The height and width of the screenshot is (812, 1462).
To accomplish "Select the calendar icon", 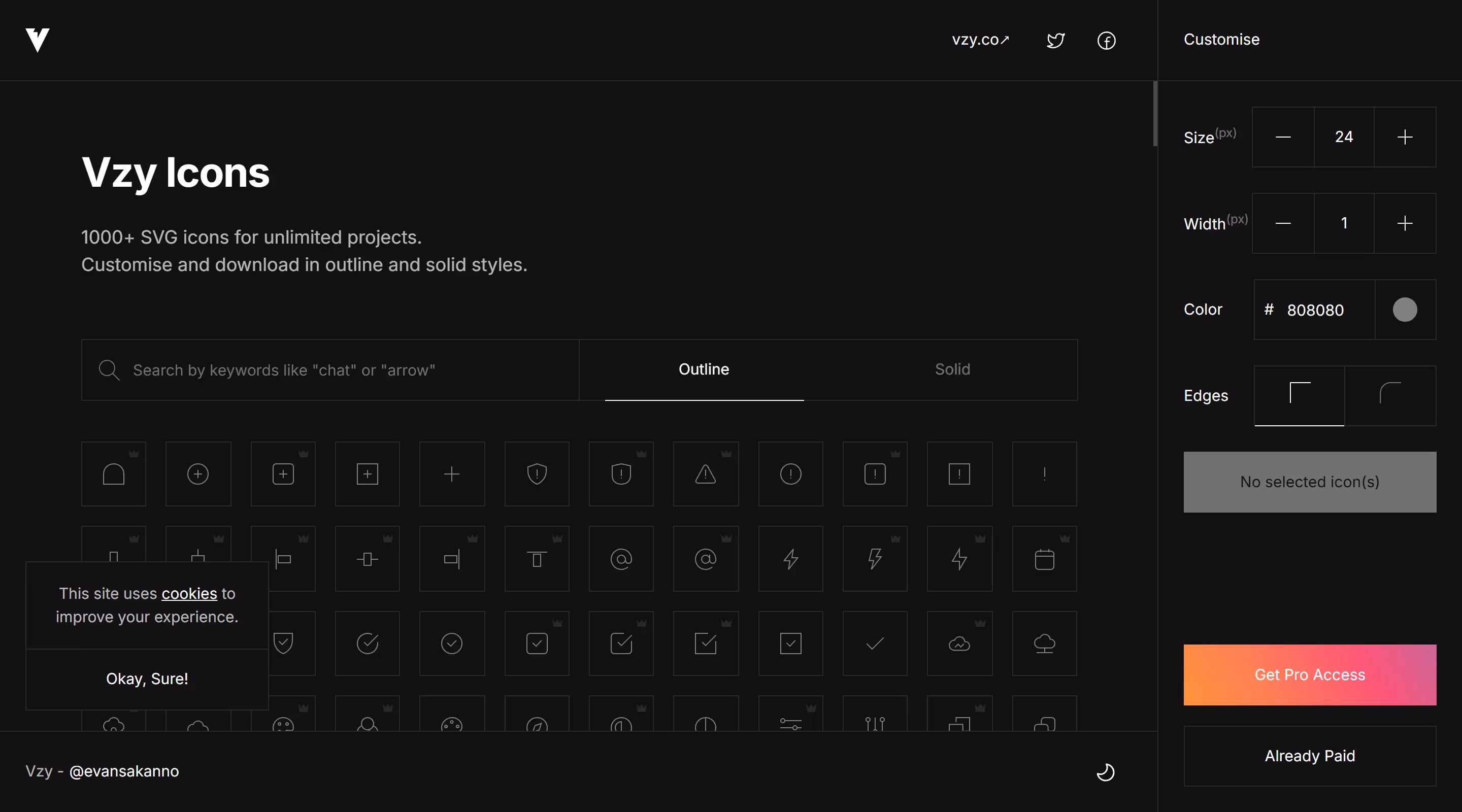I will tap(1044, 559).
